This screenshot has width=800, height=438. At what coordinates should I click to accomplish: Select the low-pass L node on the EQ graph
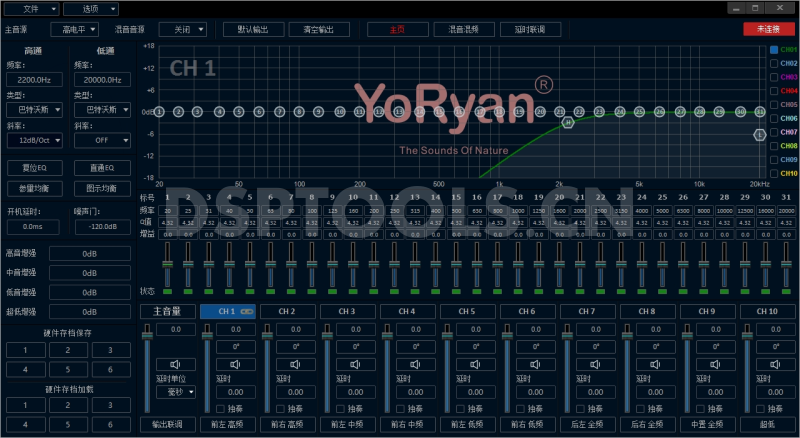click(x=760, y=135)
